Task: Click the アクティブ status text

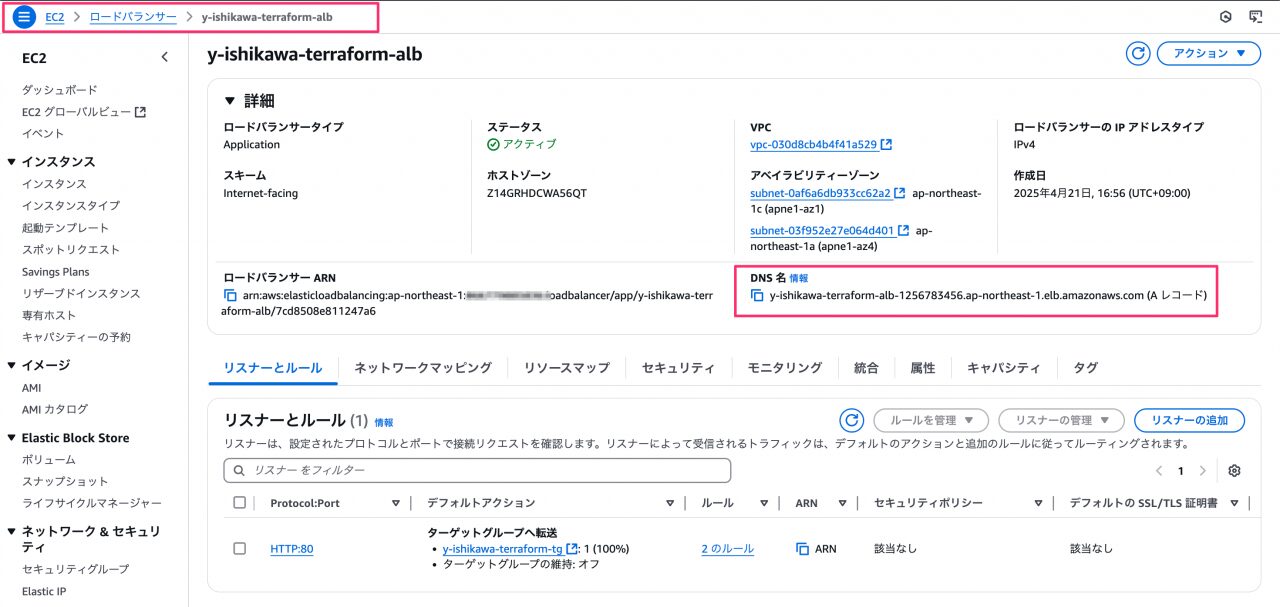Action: click(x=529, y=145)
